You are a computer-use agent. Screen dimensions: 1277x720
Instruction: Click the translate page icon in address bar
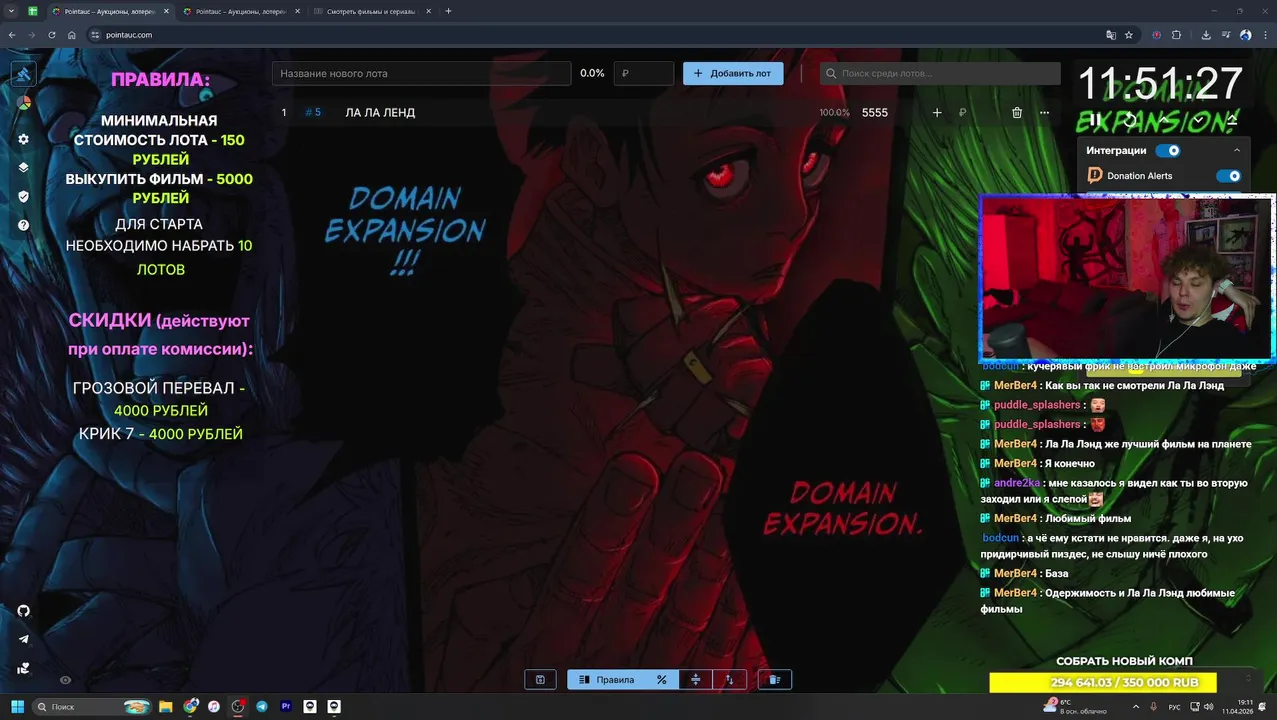1110,35
